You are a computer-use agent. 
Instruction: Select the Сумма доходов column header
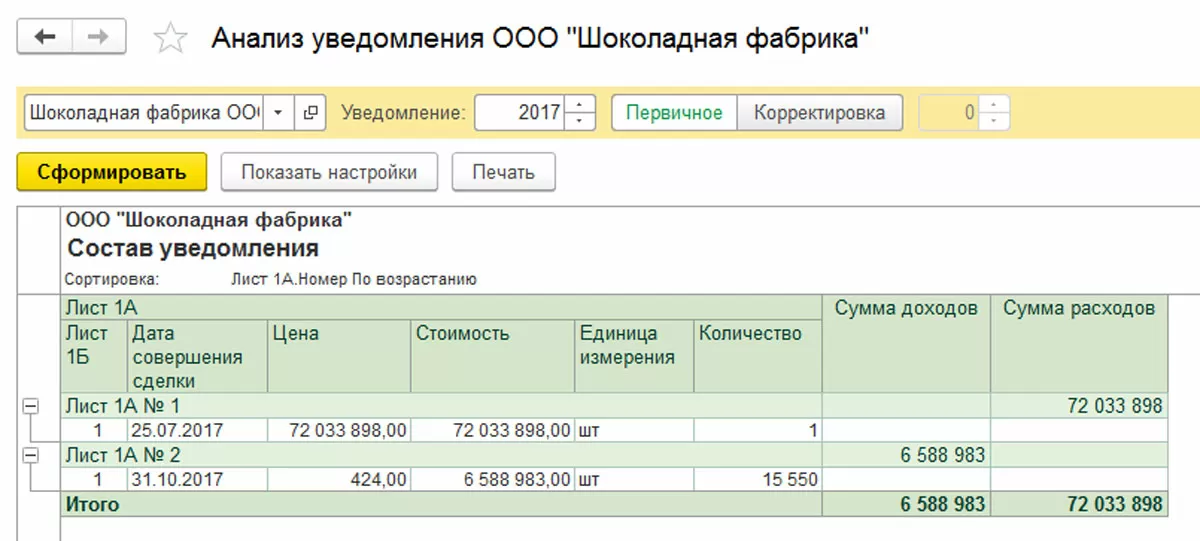pyautogui.click(x=906, y=309)
